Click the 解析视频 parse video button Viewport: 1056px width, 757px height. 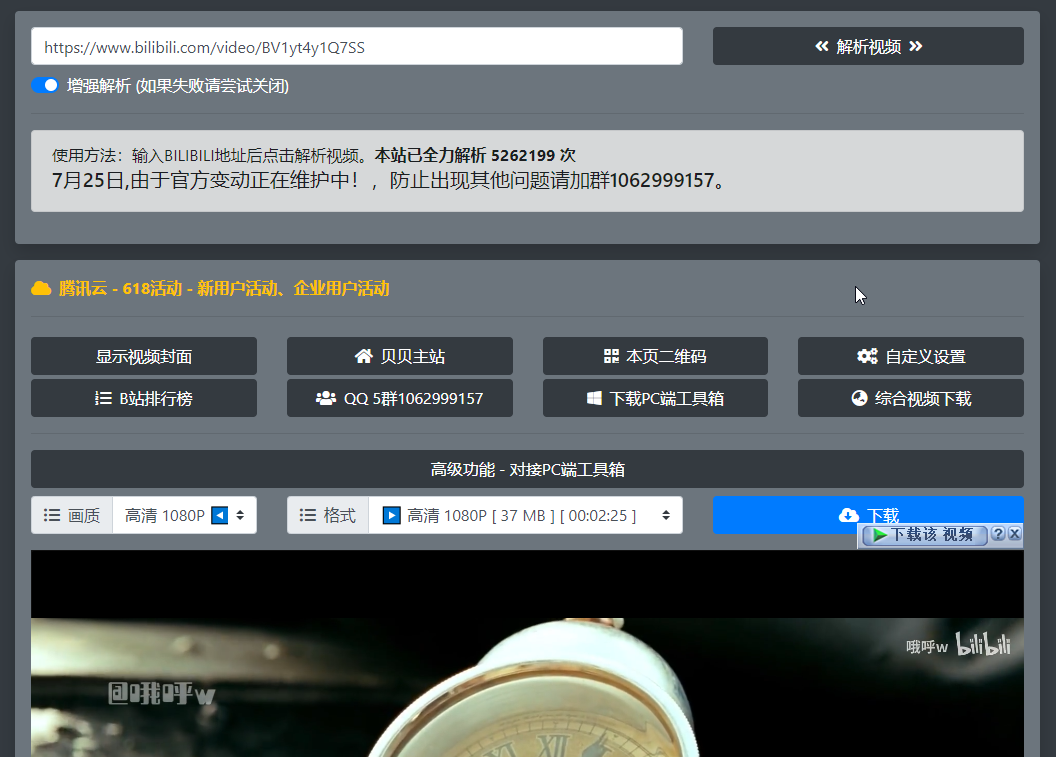(868, 46)
